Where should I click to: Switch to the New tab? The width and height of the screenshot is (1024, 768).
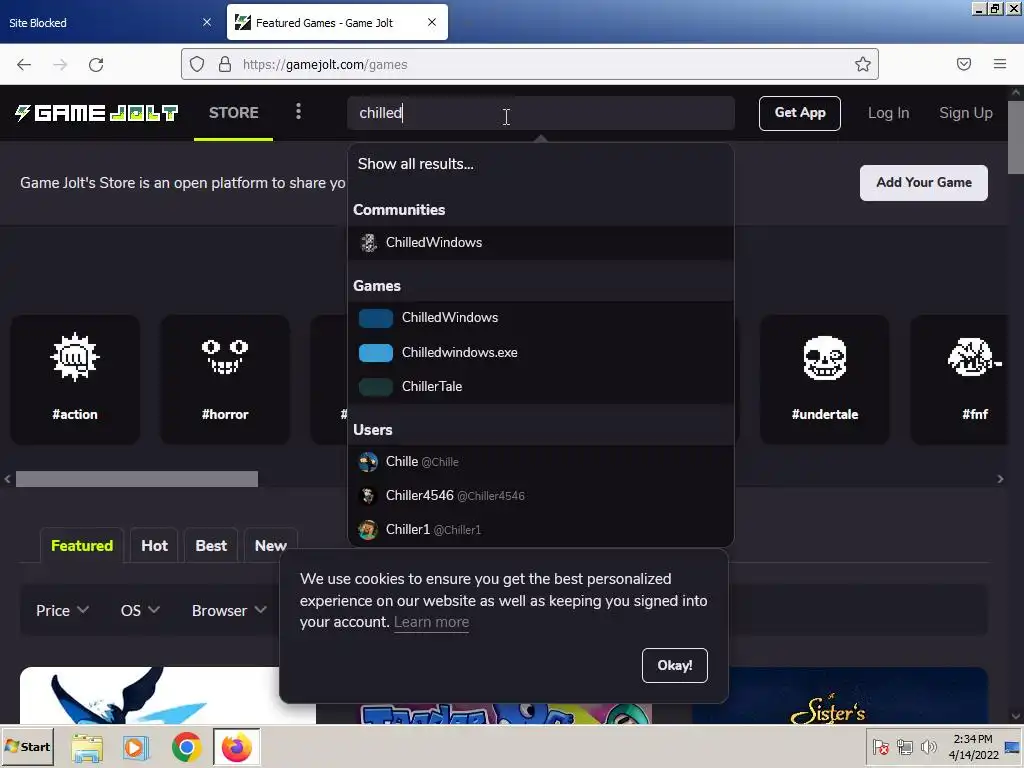[x=270, y=545]
